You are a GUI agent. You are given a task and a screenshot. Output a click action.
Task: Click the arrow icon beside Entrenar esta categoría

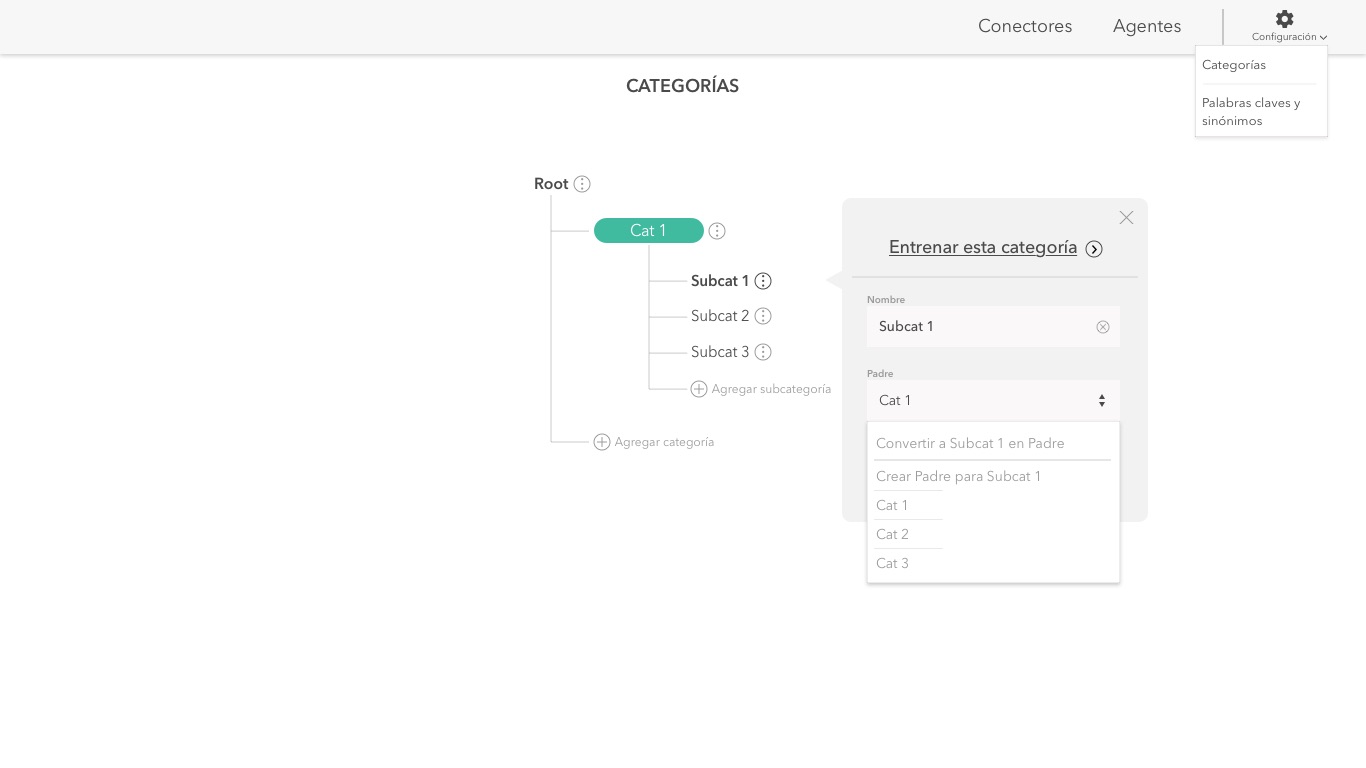[x=1094, y=249]
